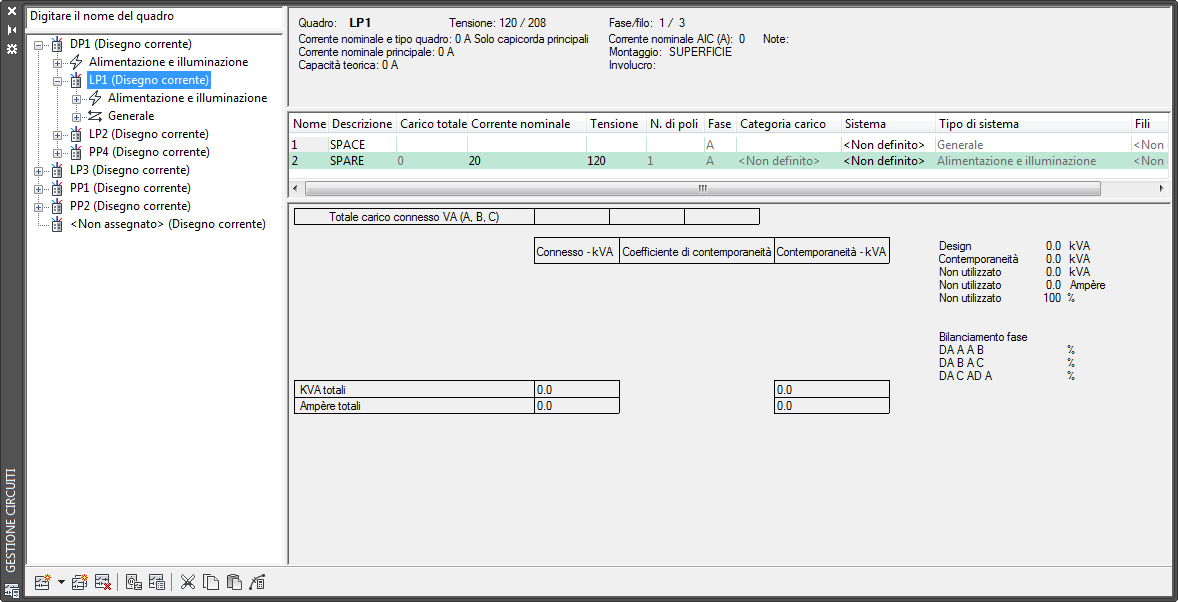
Task: Click the Nome column header
Action: 309,123
